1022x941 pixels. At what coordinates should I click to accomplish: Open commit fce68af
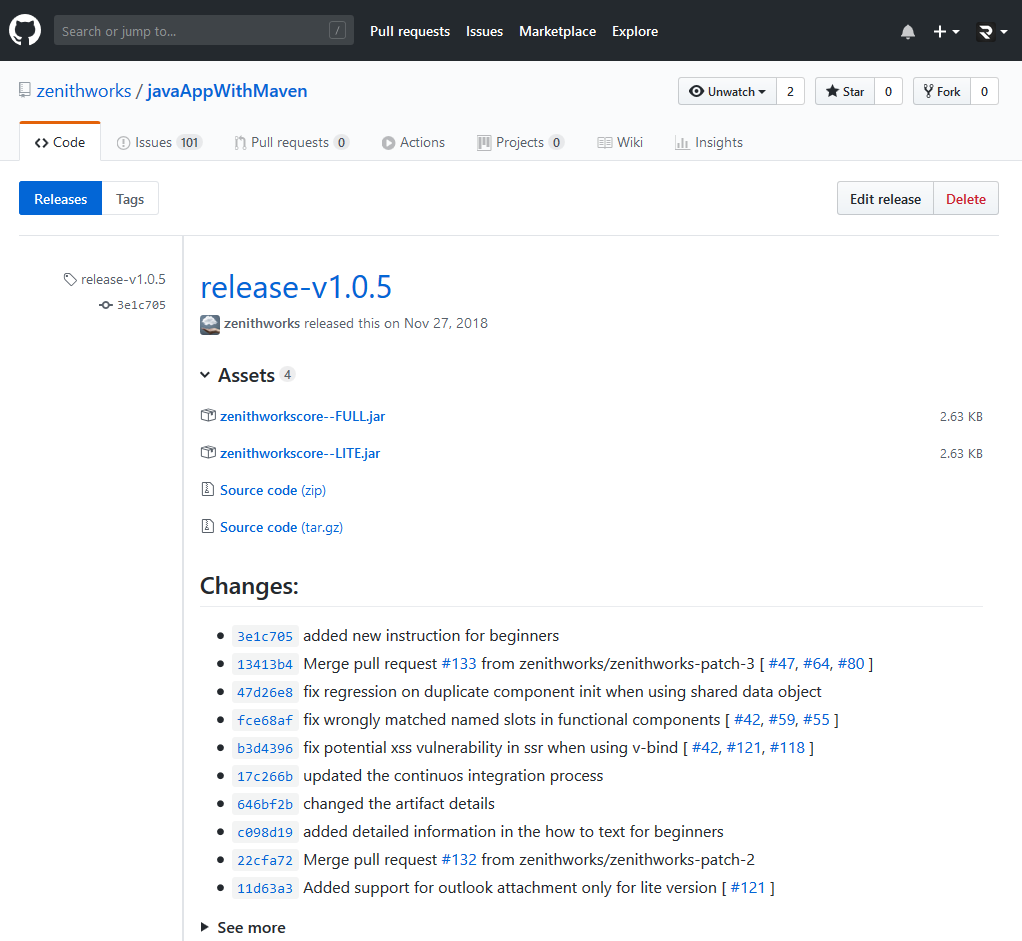tap(265, 720)
